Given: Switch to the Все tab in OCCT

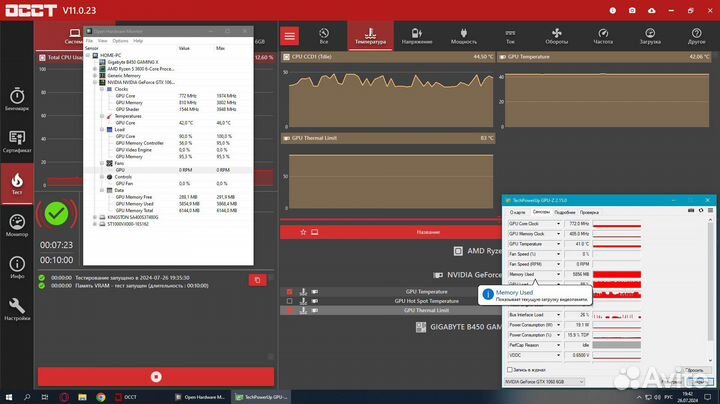Looking at the screenshot, I should point(324,36).
